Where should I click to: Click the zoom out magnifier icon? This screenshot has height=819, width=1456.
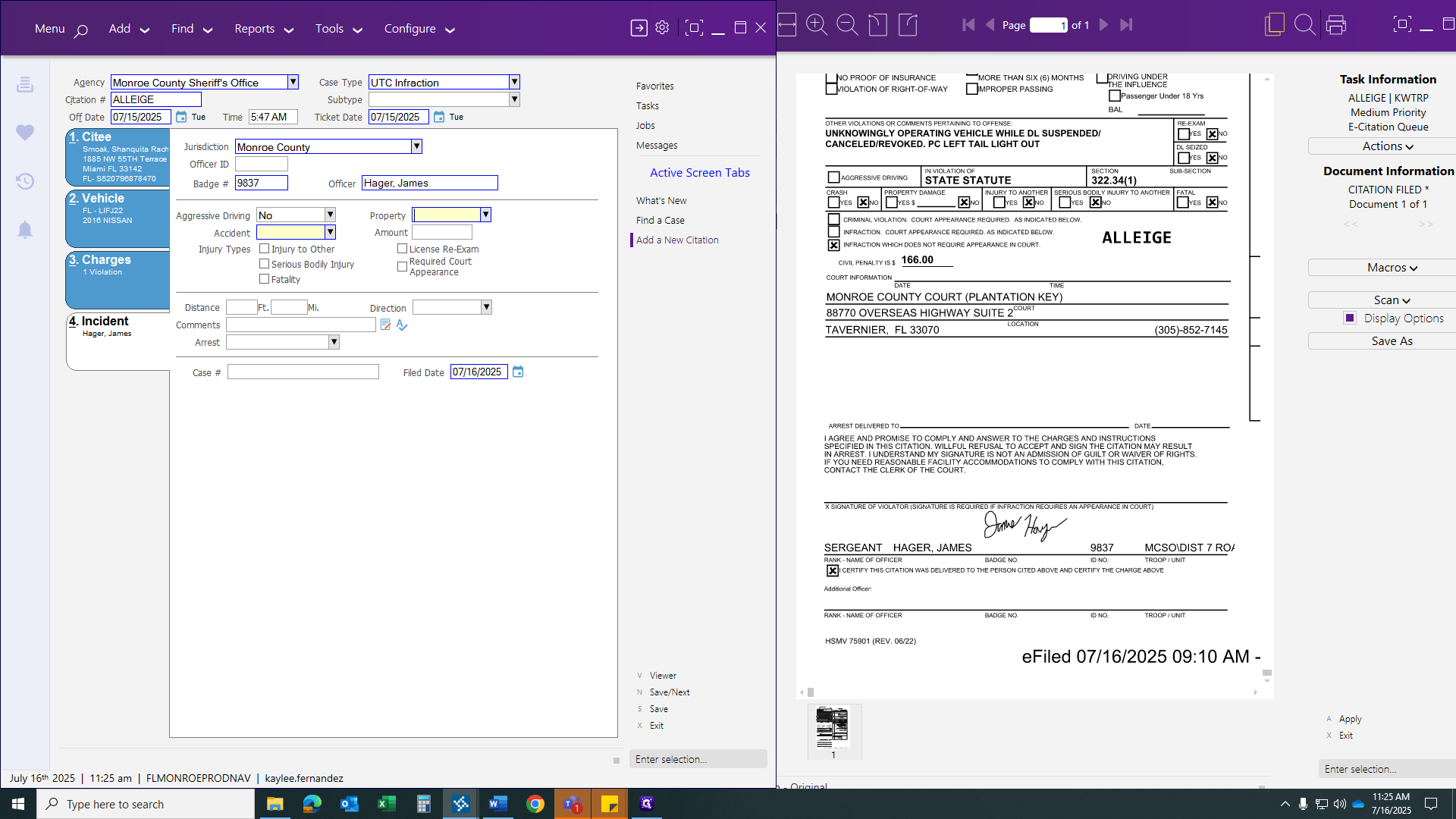pos(846,25)
